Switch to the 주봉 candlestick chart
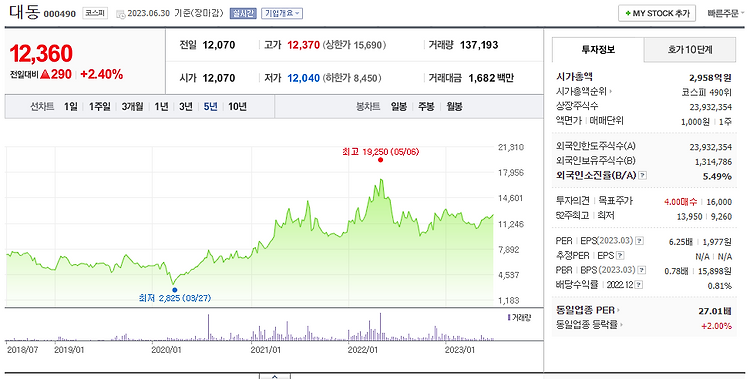 coord(426,107)
